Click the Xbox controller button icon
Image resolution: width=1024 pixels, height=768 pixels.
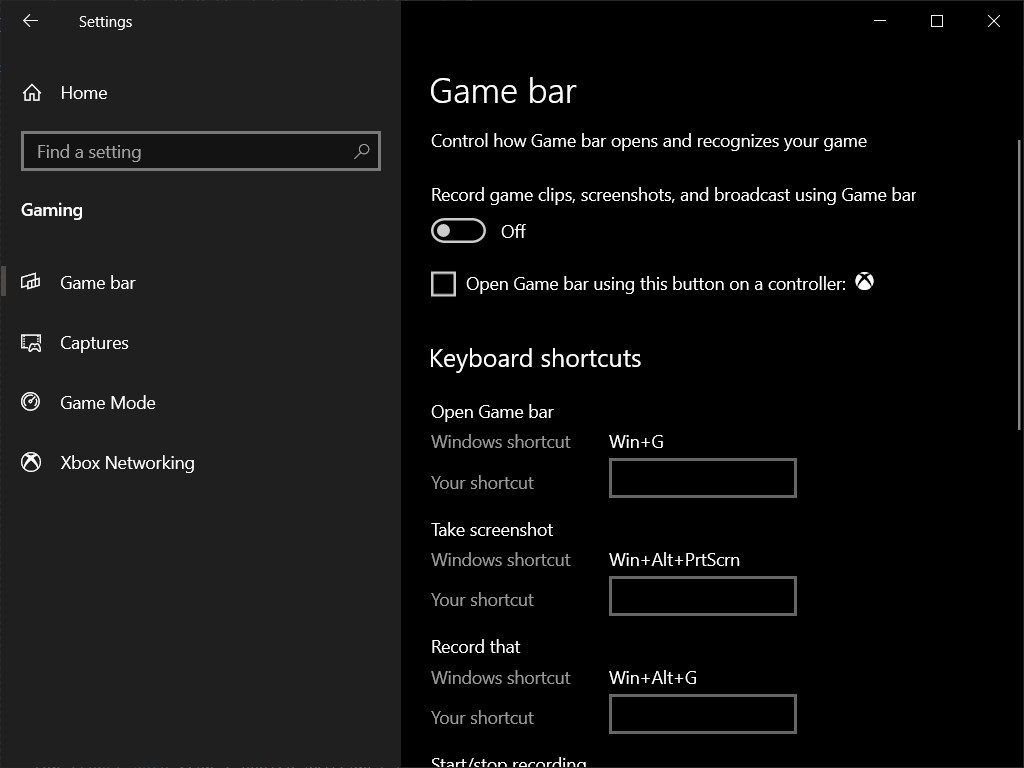[x=865, y=282]
